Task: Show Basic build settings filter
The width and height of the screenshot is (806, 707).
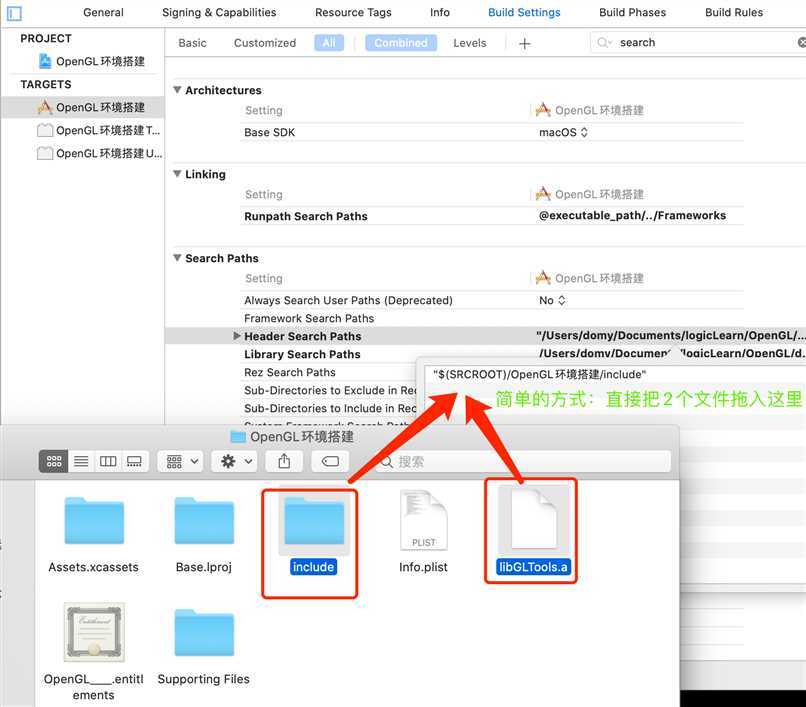Action: (192, 43)
